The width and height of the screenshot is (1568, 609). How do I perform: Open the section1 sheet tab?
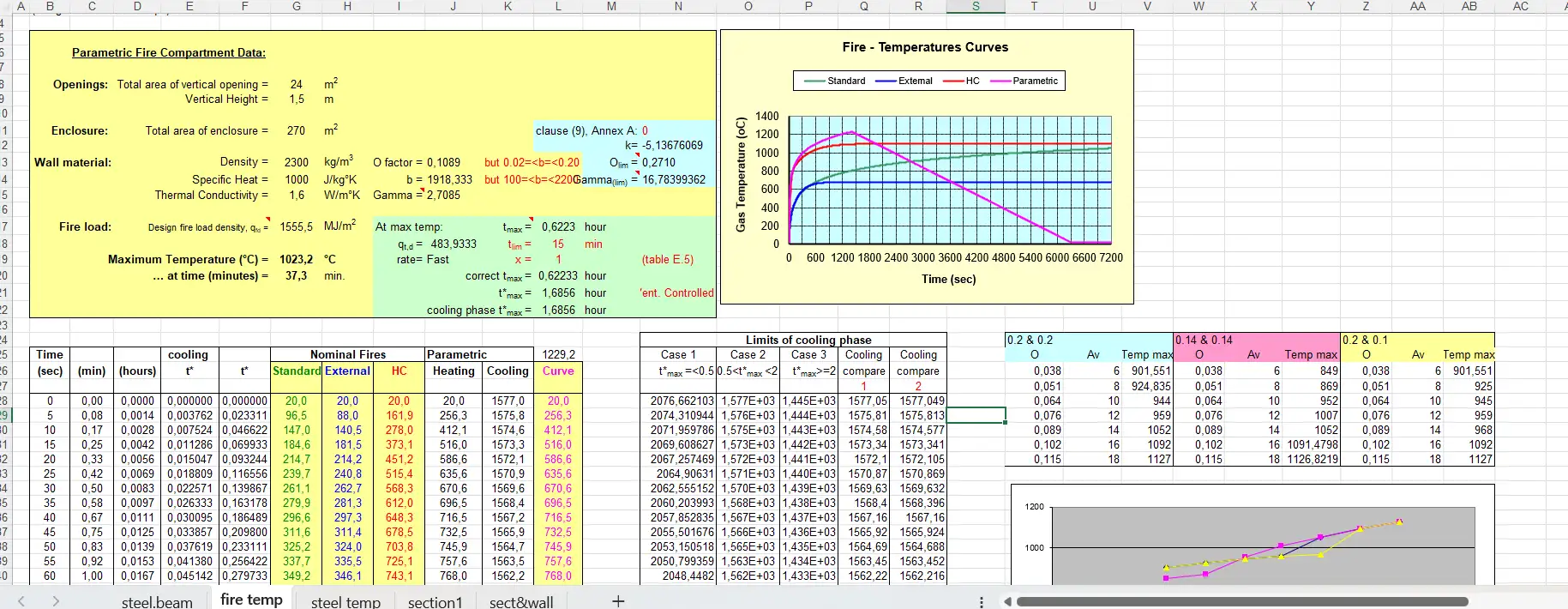click(x=435, y=602)
